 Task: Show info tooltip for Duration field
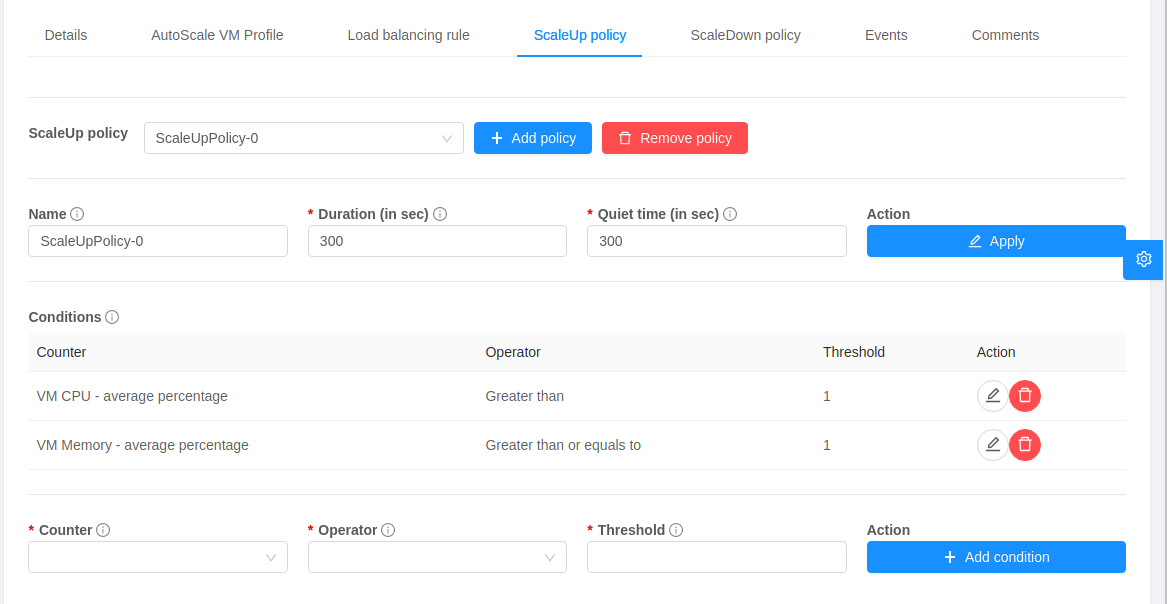(x=440, y=214)
